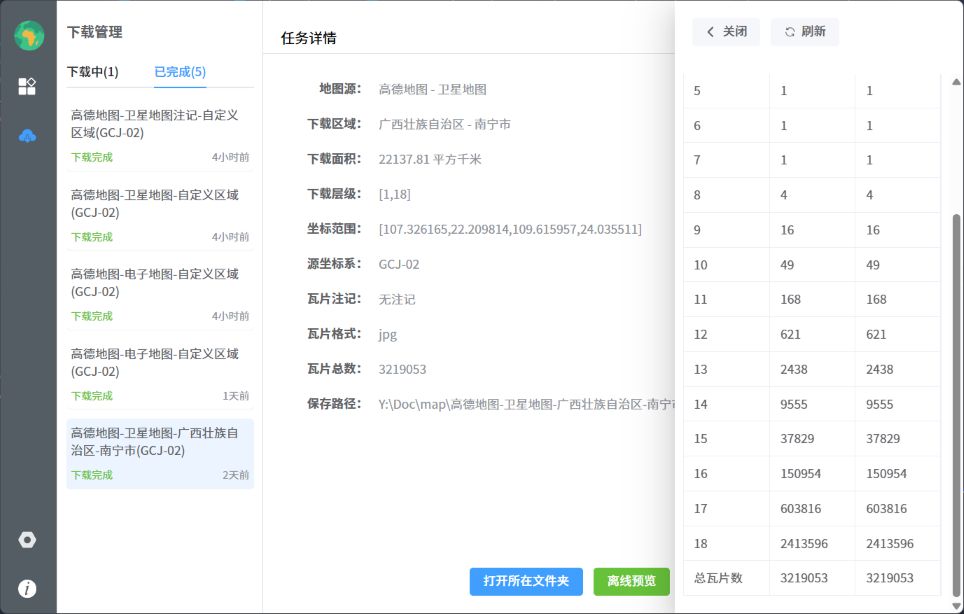This screenshot has height=614, width=964.
Task: Switch to the 已完成(5) tab
Action: (x=180, y=72)
